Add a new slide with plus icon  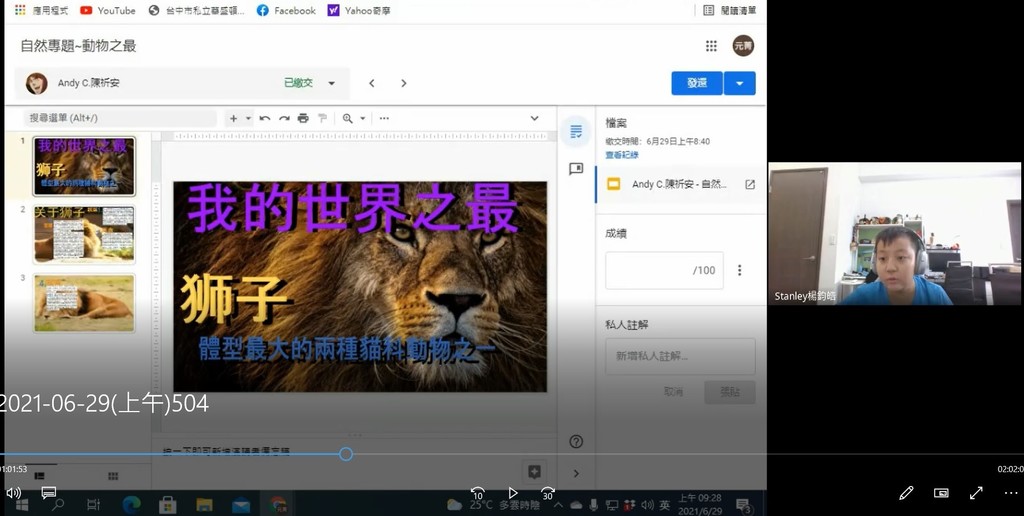click(233, 118)
